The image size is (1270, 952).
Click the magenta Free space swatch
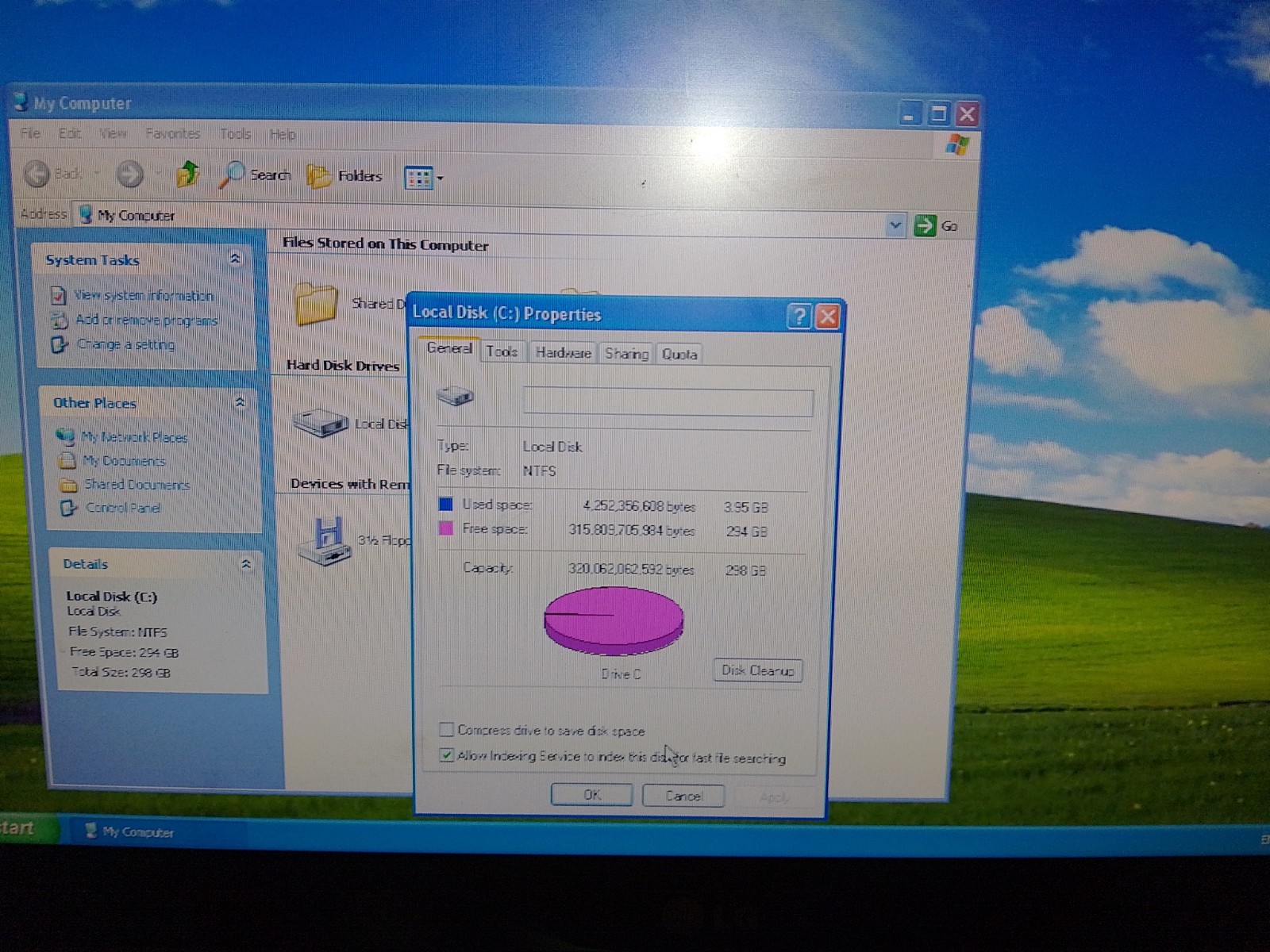coord(446,528)
